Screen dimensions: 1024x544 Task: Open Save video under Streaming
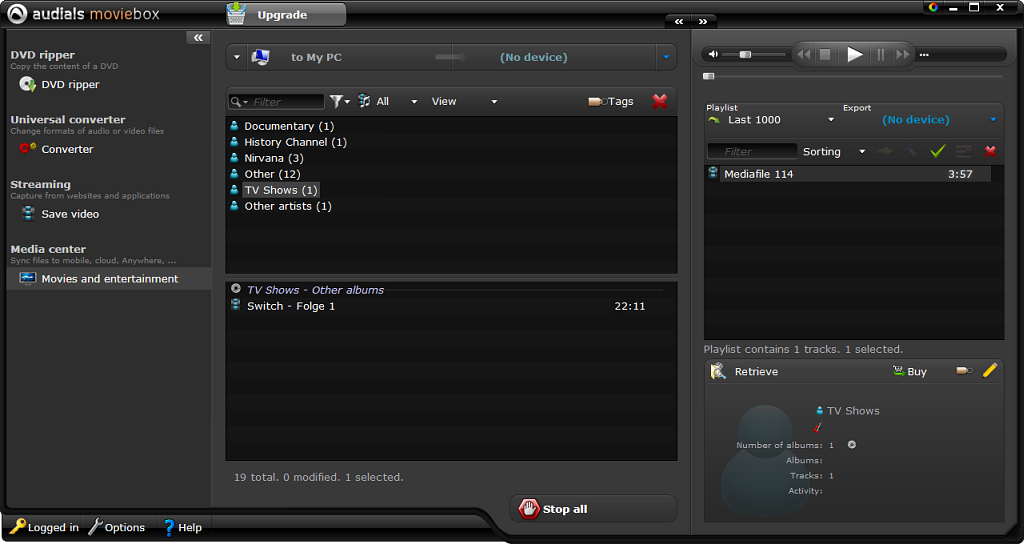coord(60,214)
